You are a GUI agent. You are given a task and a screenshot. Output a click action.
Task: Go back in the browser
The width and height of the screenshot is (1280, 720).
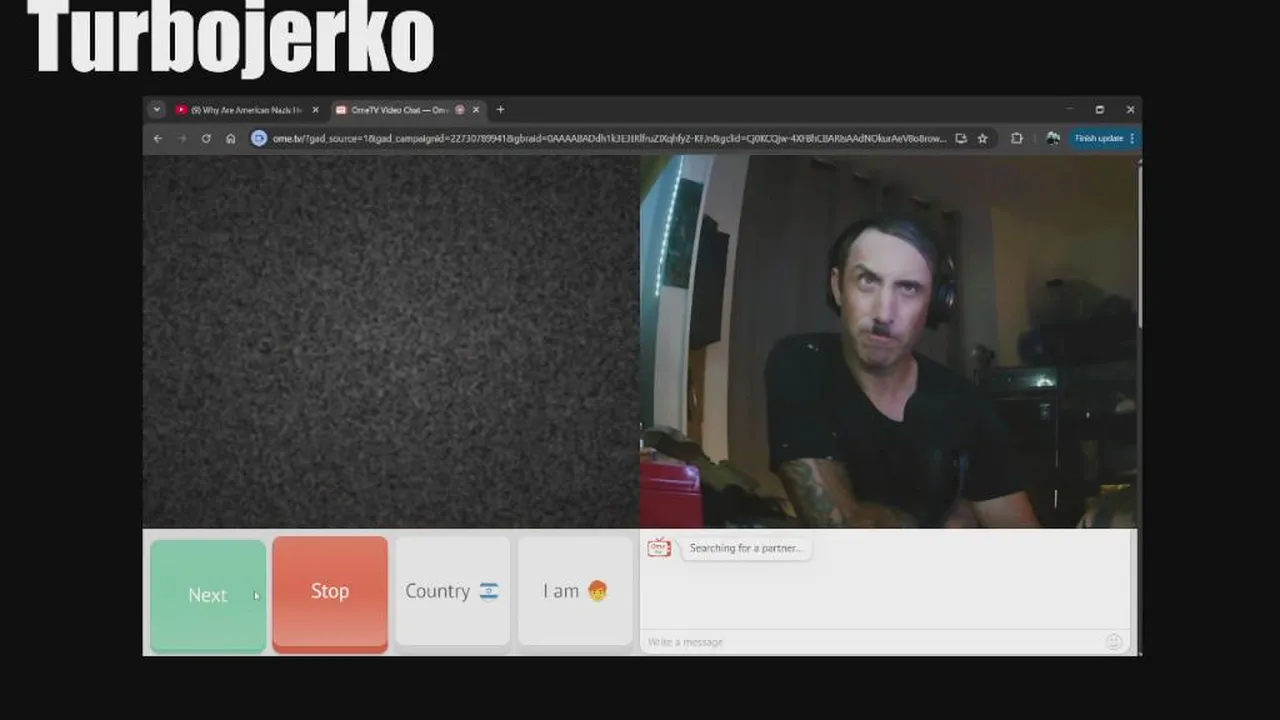tap(158, 138)
